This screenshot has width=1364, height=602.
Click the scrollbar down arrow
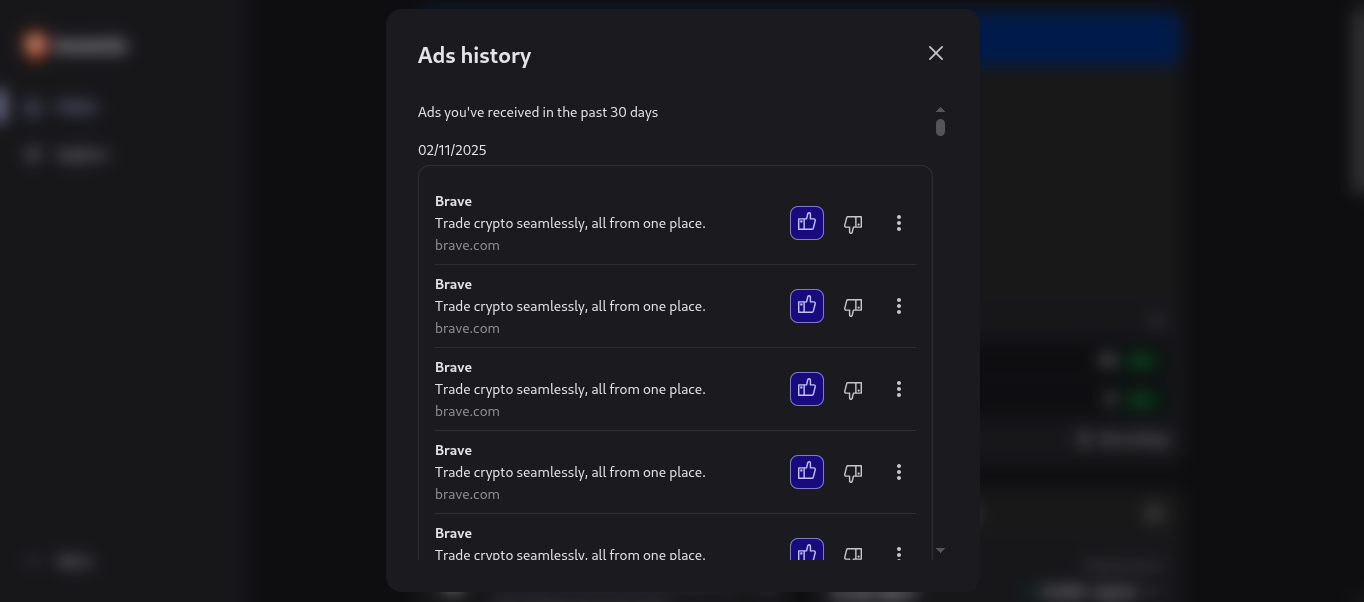(x=940, y=550)
